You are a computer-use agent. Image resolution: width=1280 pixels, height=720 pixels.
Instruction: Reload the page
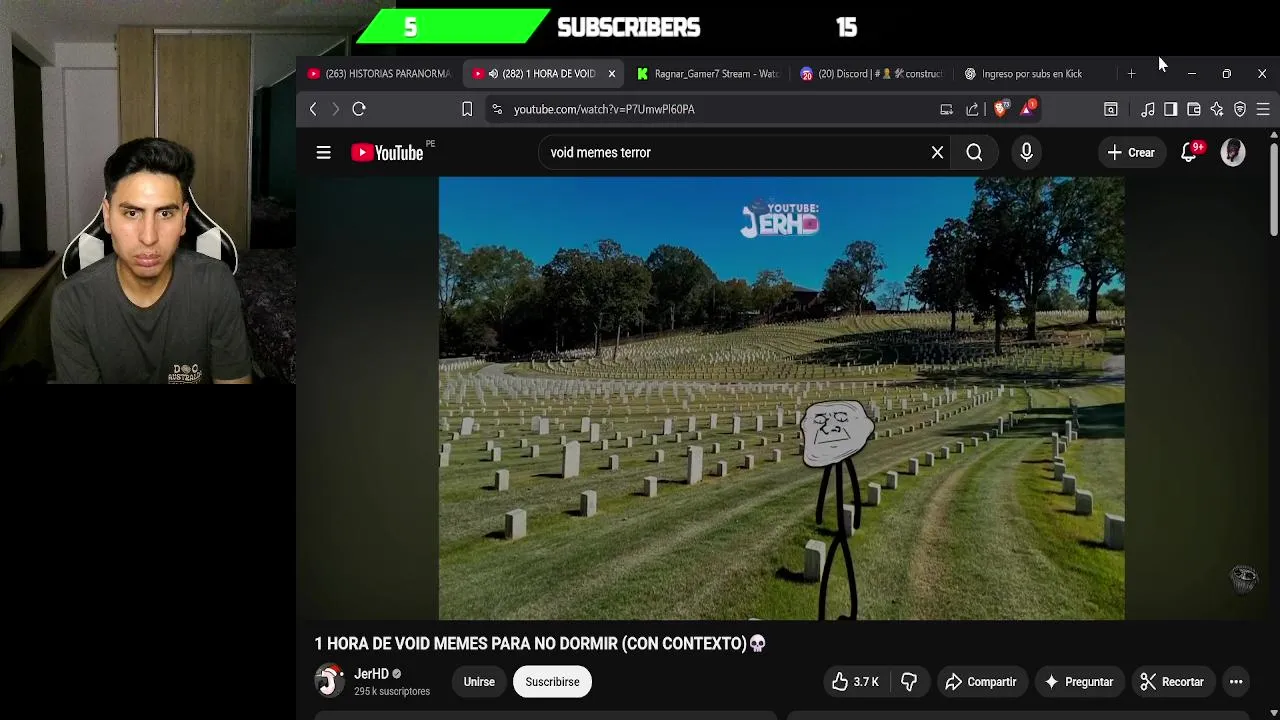(359, 109)
